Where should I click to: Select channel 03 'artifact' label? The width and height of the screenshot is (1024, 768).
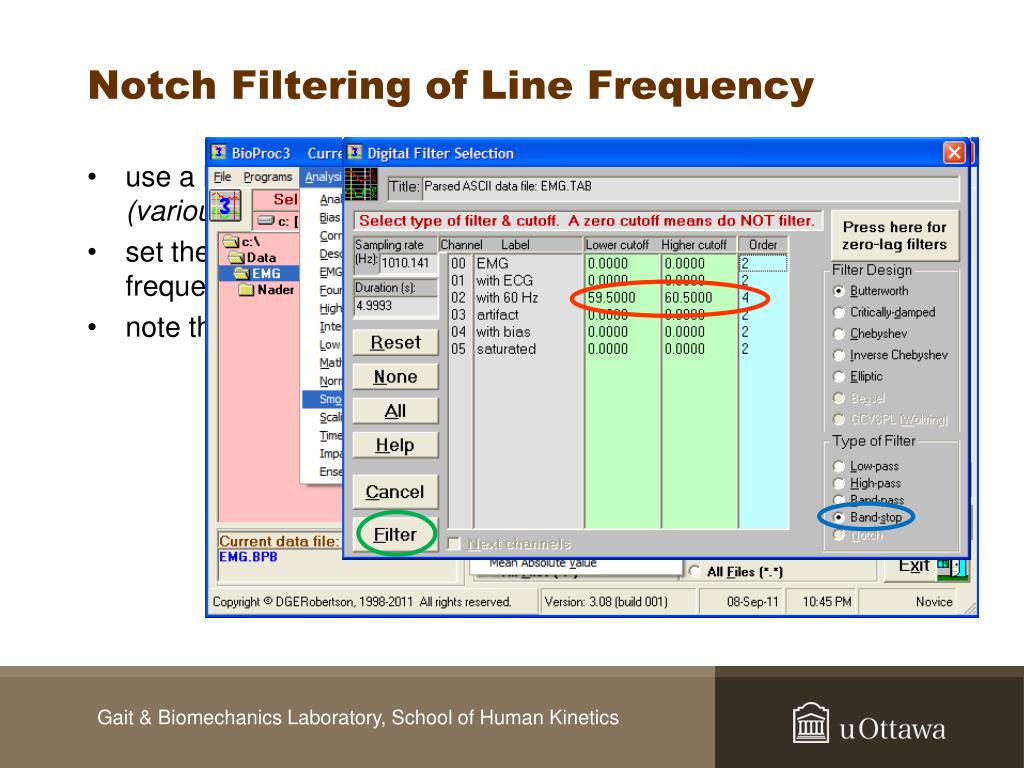[498, 315]
